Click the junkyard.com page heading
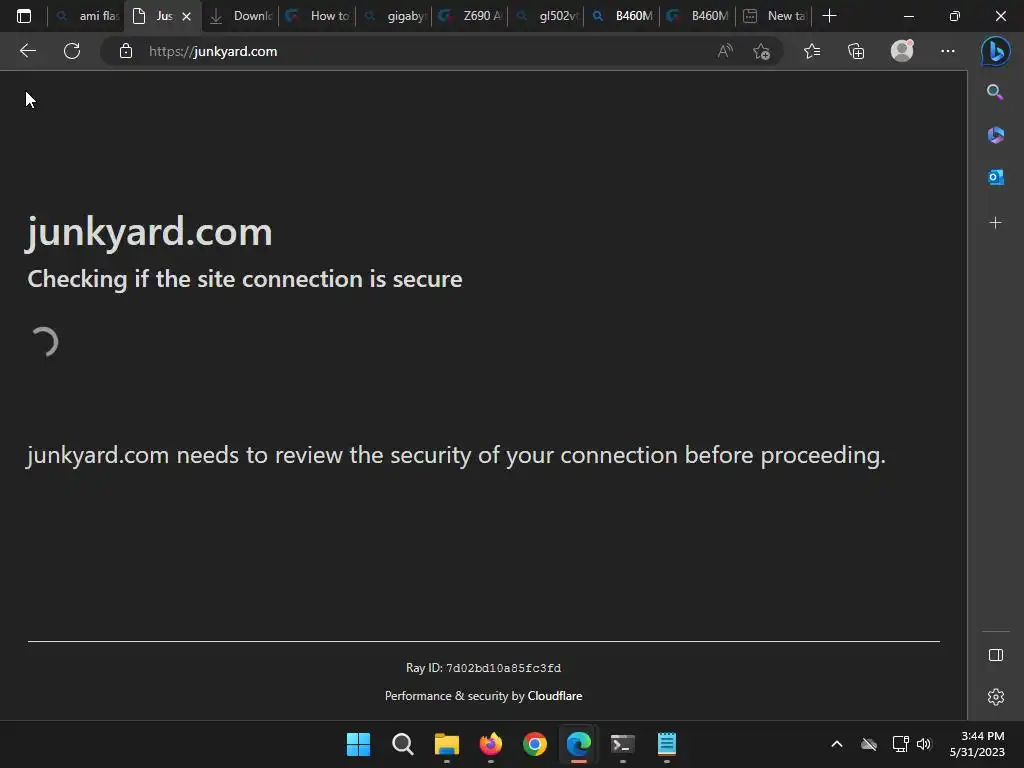Image resolution: width=1024 pixels, height=768 pixels. pos(149,232)
